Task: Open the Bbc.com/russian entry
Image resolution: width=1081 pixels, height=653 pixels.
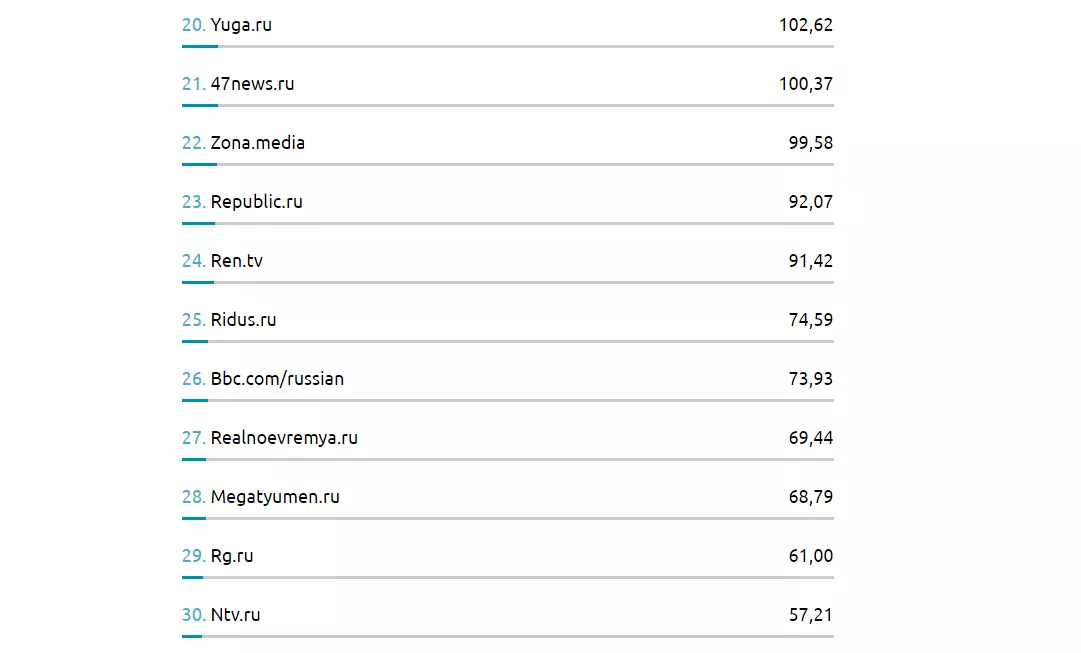Action: tap(277, 379)
